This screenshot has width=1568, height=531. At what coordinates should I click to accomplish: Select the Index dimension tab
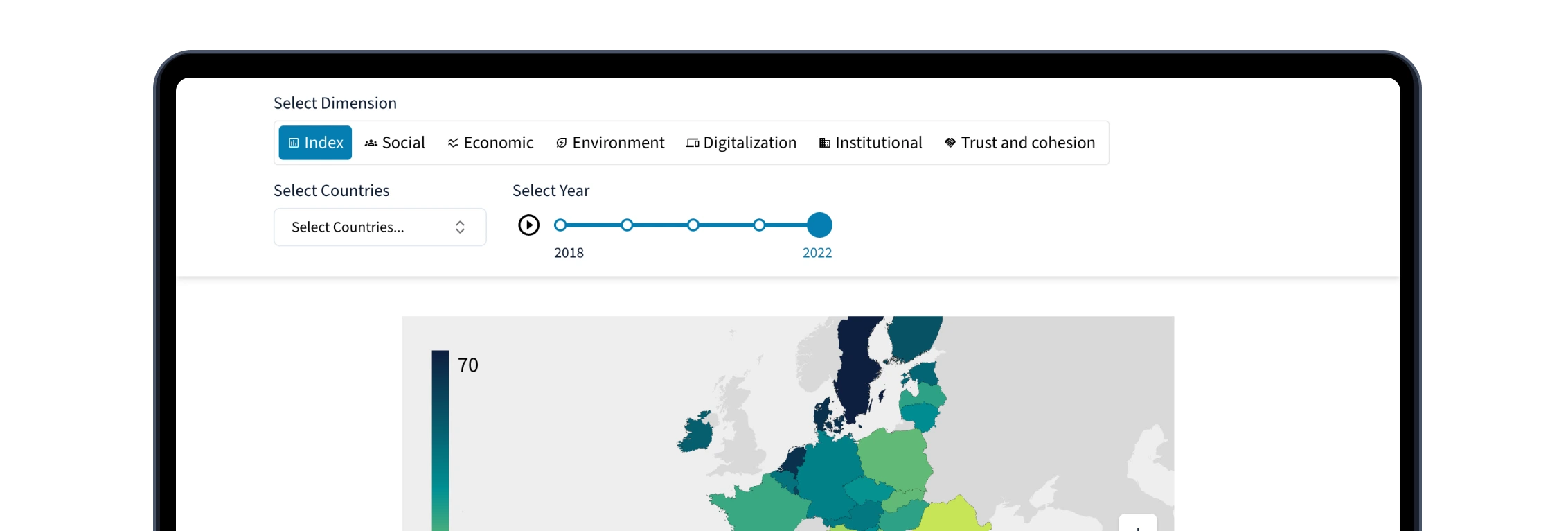click(x=315, y=143)
